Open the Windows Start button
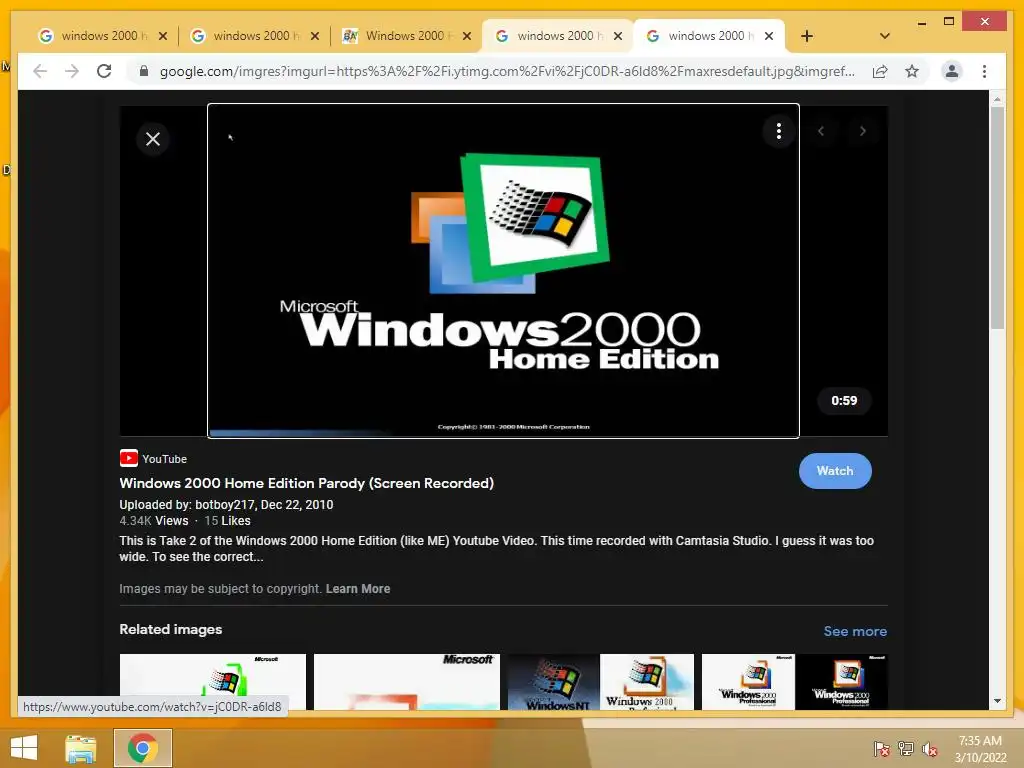 click(x=24, y=748)
